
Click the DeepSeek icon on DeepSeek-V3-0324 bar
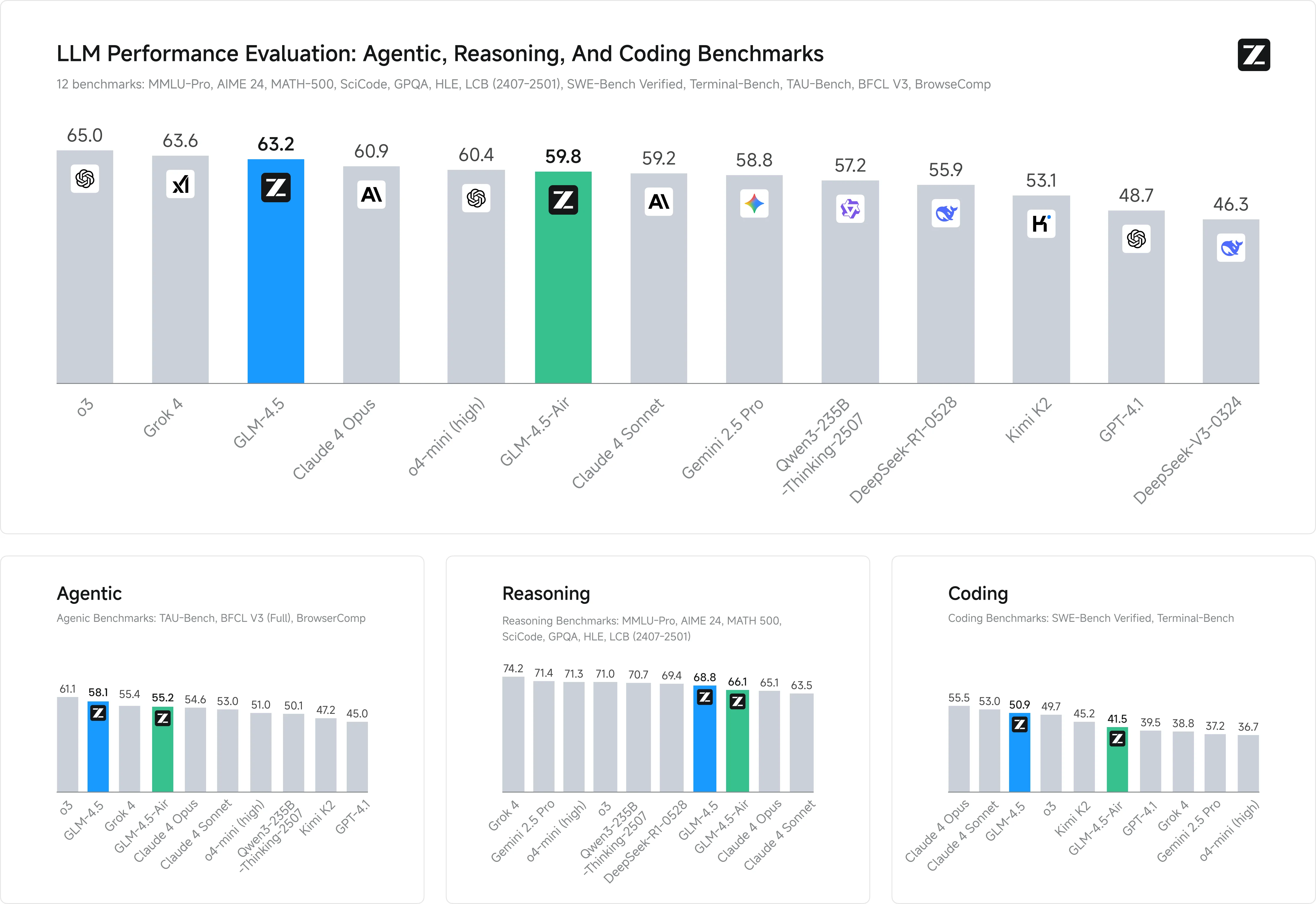(1231, 248)
